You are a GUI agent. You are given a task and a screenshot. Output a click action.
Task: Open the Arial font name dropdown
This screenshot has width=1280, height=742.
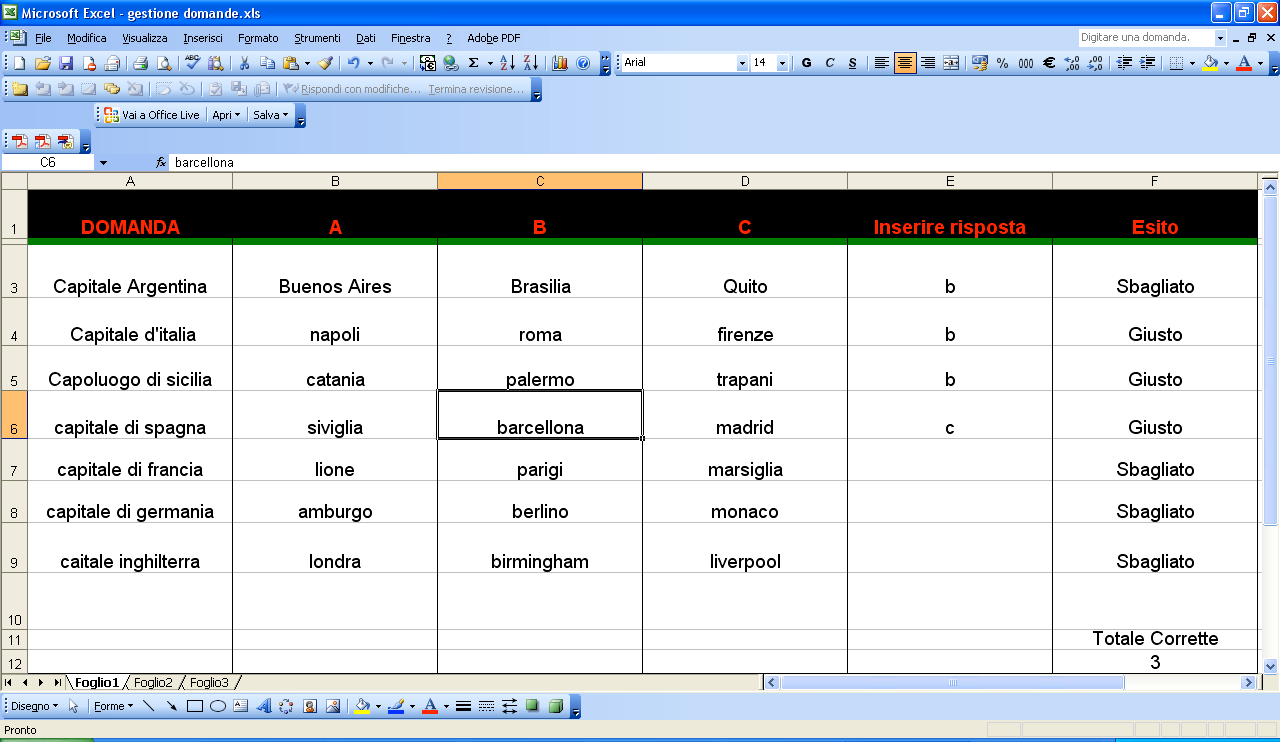[742, 63]
